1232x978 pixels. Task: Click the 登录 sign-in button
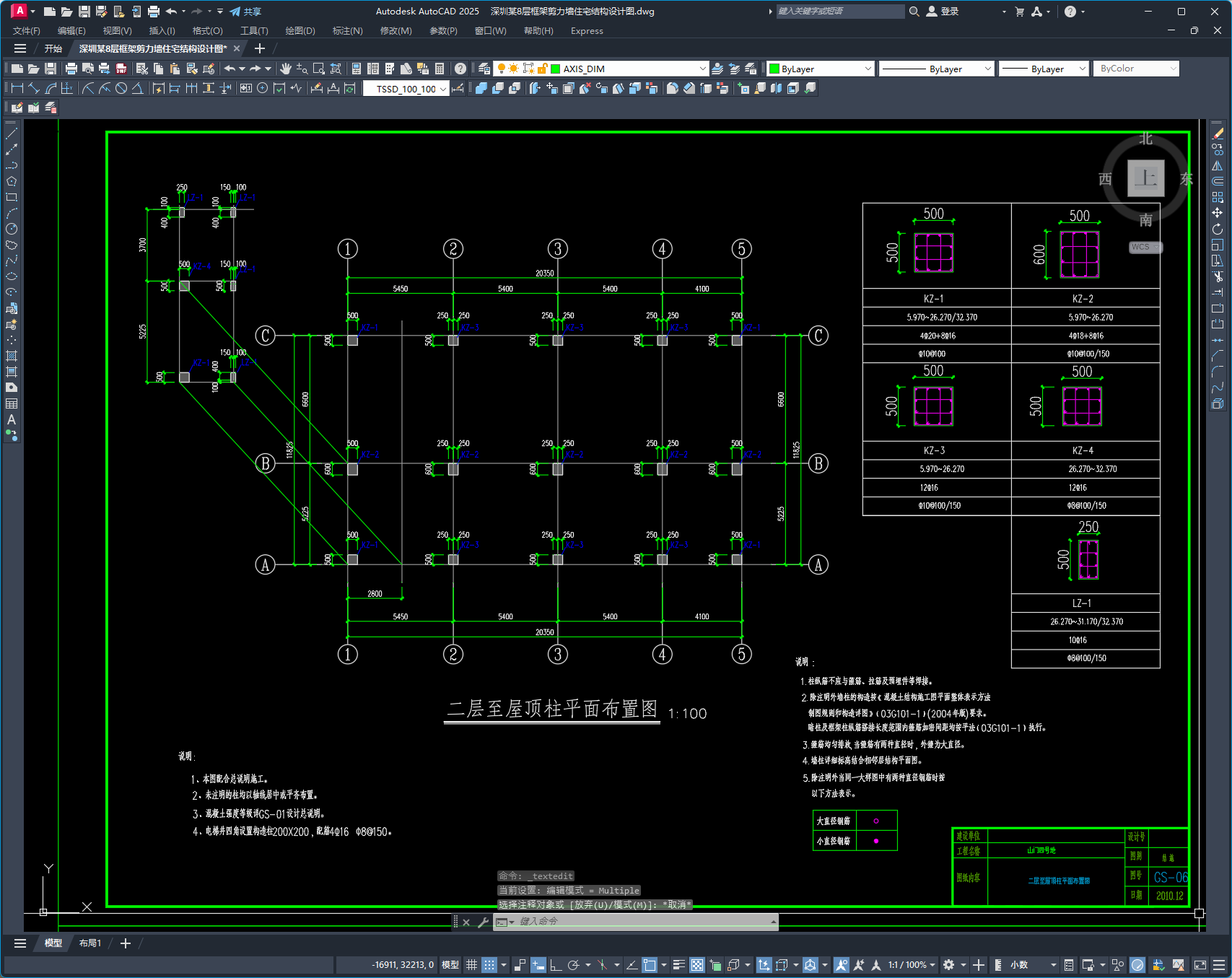coord(943,12)
